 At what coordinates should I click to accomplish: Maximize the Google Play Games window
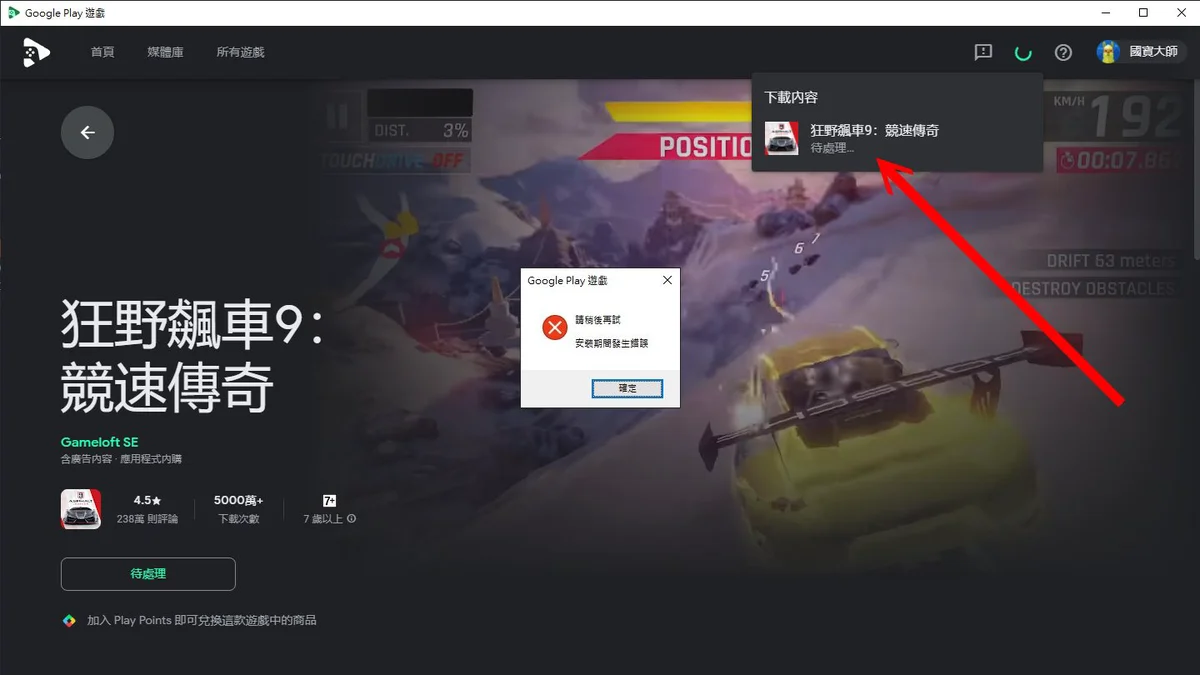[x=1143, y=13]
